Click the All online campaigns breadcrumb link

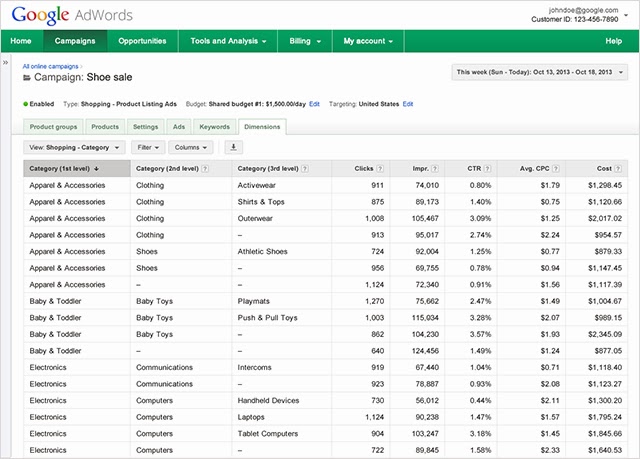50,66
